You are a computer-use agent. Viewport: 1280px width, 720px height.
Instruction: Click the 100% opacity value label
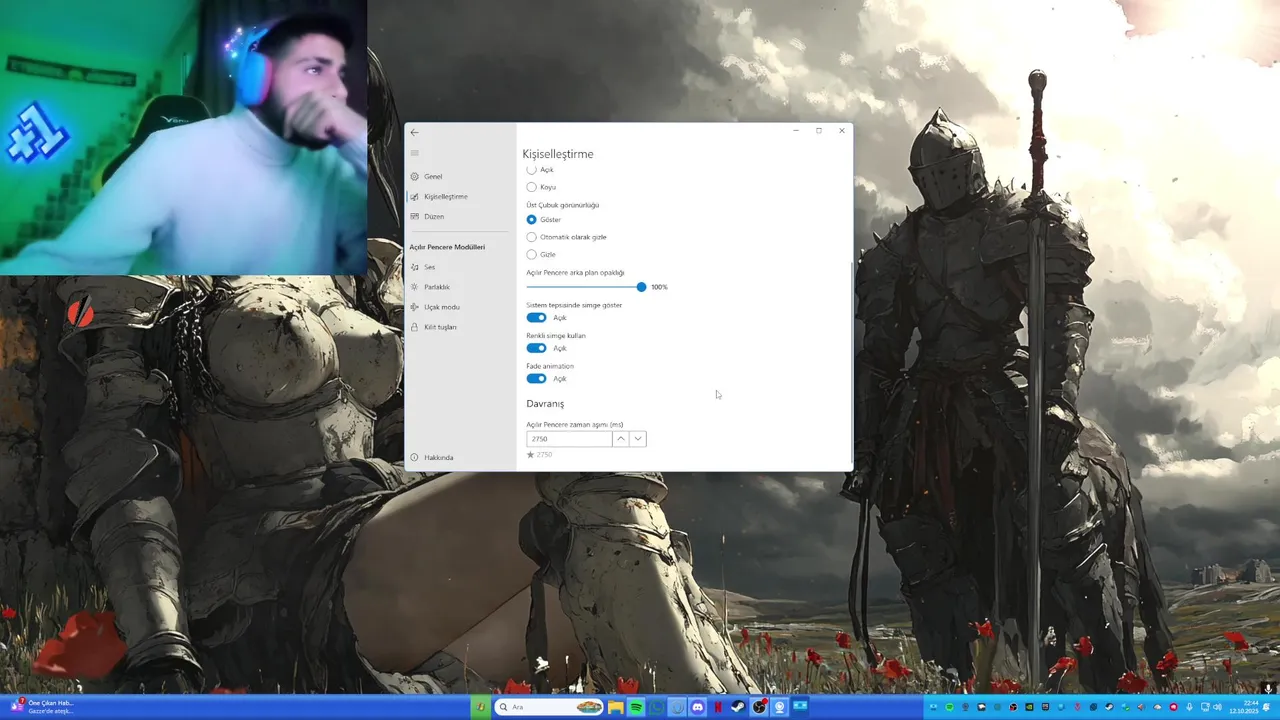point(659,287)
